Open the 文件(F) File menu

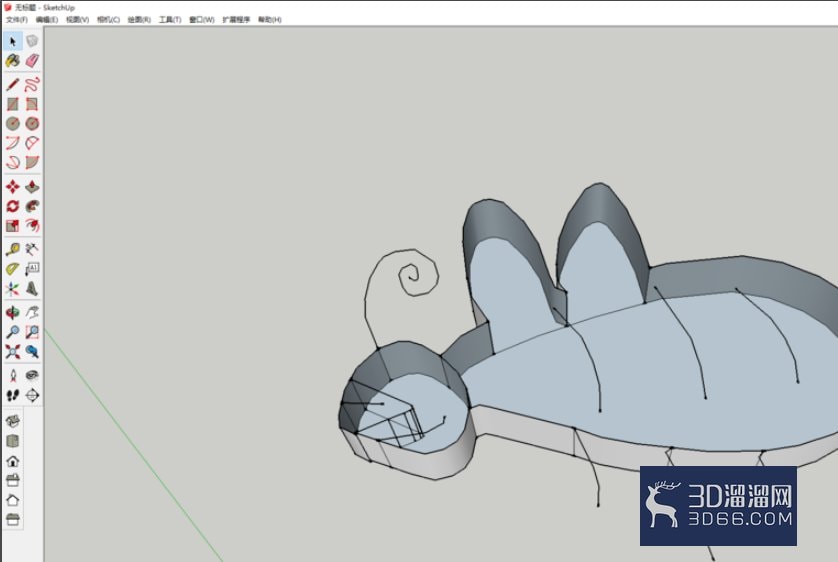click(17, 20)
